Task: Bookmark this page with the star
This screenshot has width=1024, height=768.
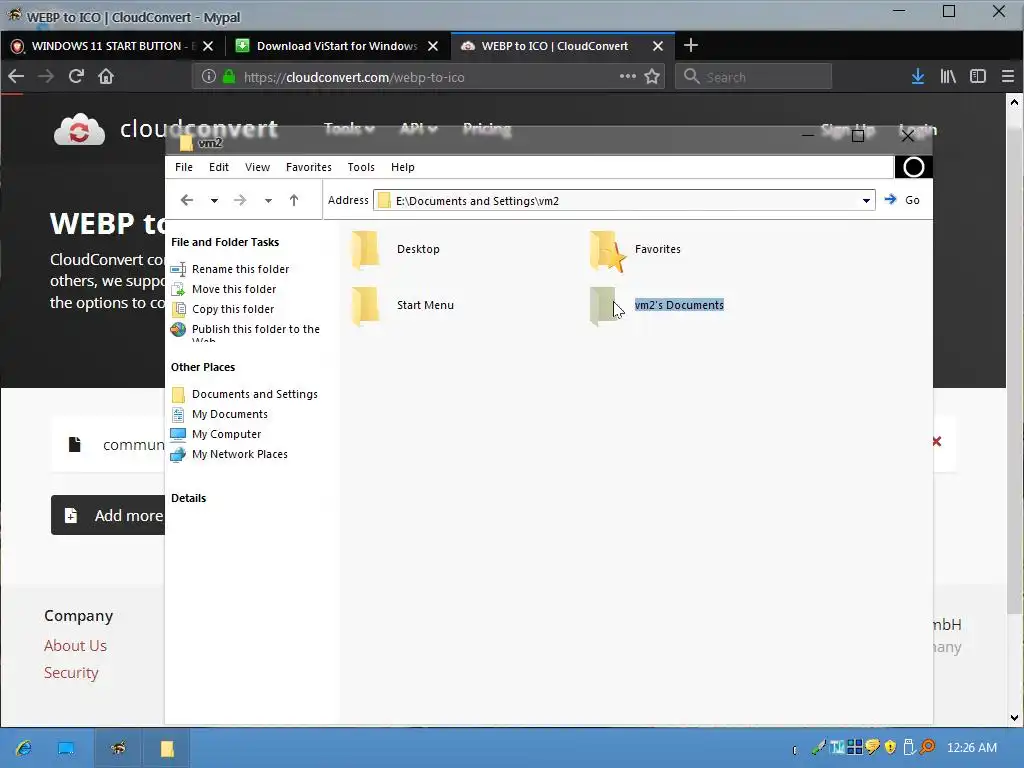Action: [652, 76]
